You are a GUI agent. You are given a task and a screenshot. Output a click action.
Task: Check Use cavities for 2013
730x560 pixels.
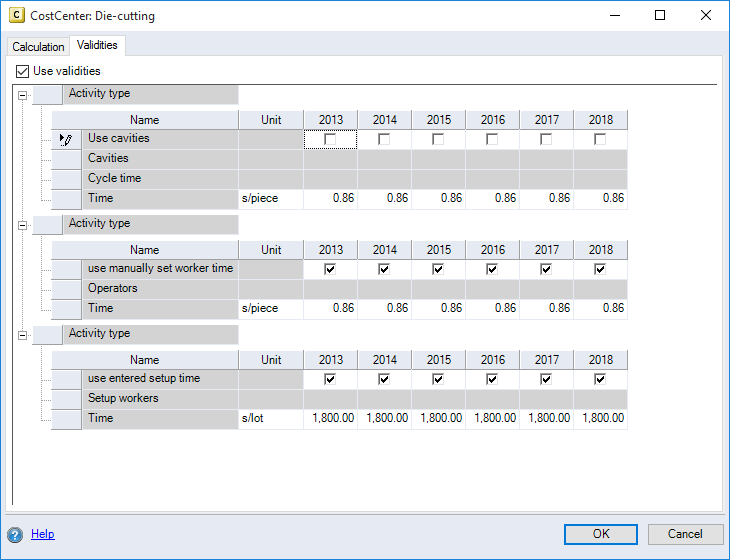331,139
